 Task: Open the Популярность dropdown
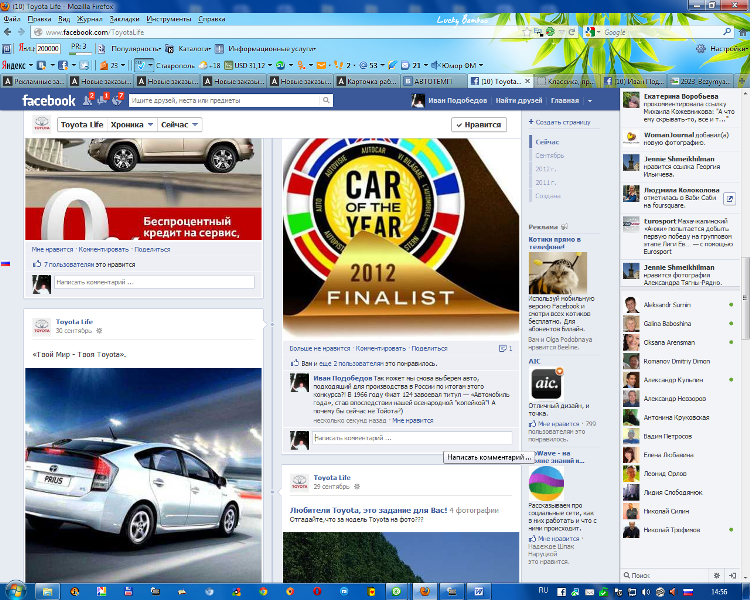pyautogui.click(x=136, y=48)
